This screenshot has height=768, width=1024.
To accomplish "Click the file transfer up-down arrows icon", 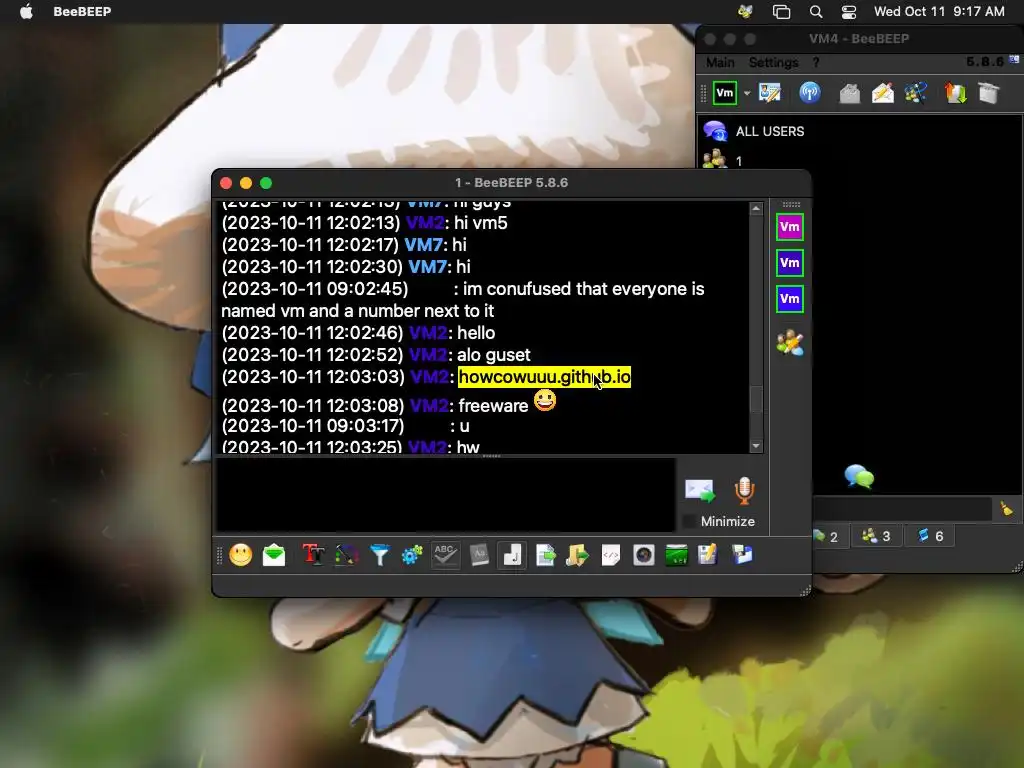I will coord(955,93).
